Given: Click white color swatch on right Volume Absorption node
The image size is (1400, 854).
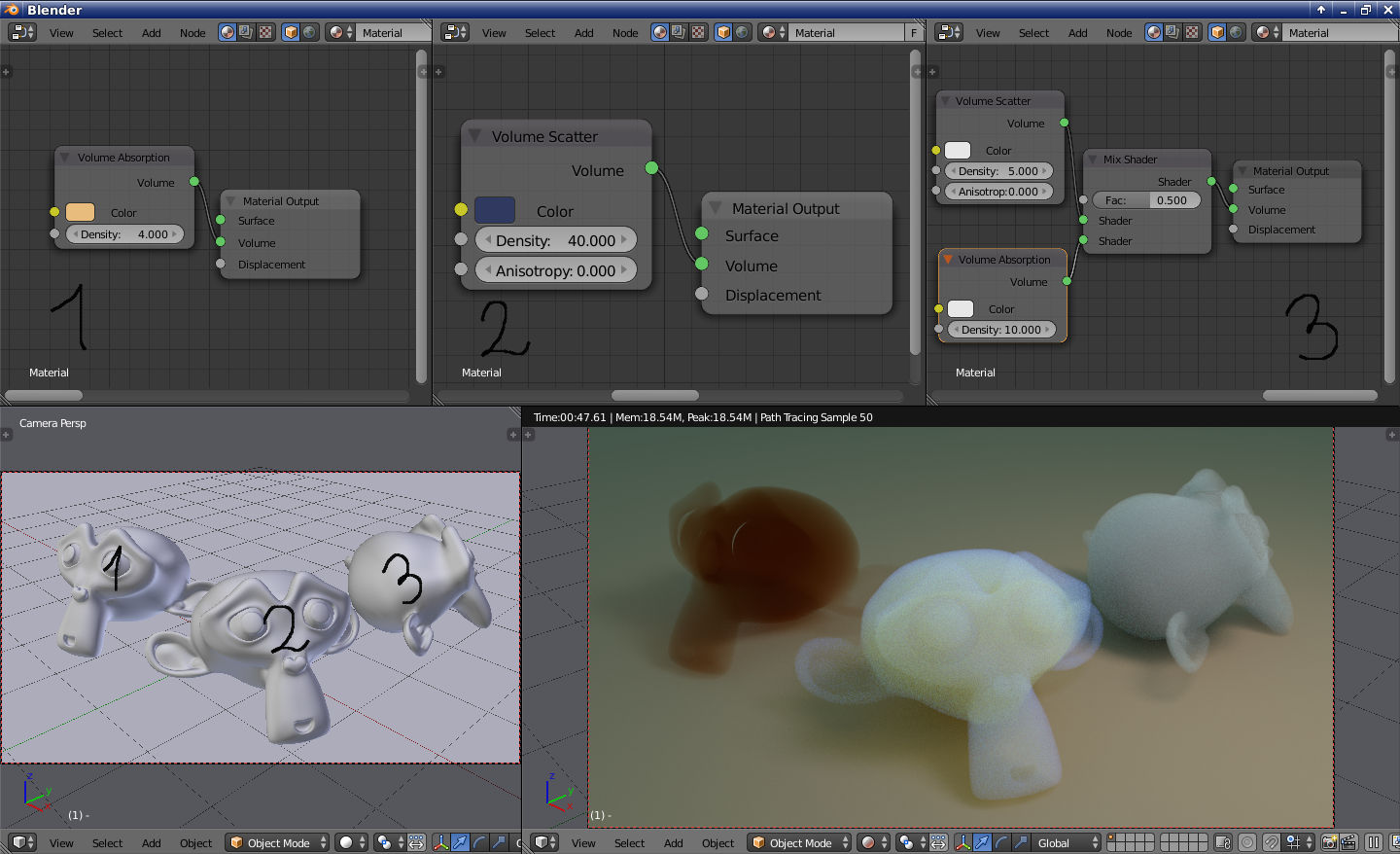Looking at the screenshot, I should pyautogui.click(x=961, y=308).
